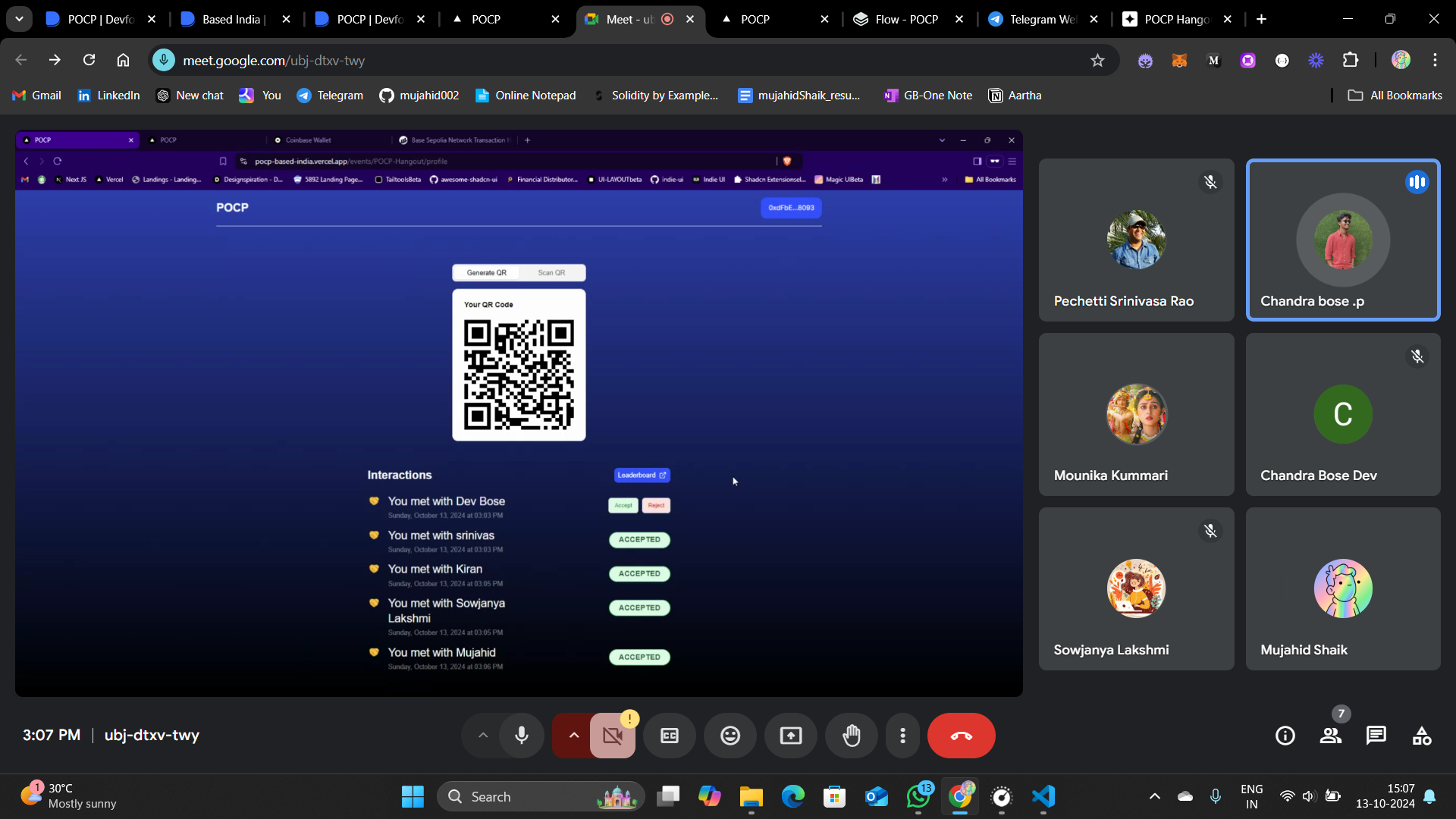Select Sowjanya Lakshmi participant tile
The image size is (1456, 819).
coord(1136,588)
